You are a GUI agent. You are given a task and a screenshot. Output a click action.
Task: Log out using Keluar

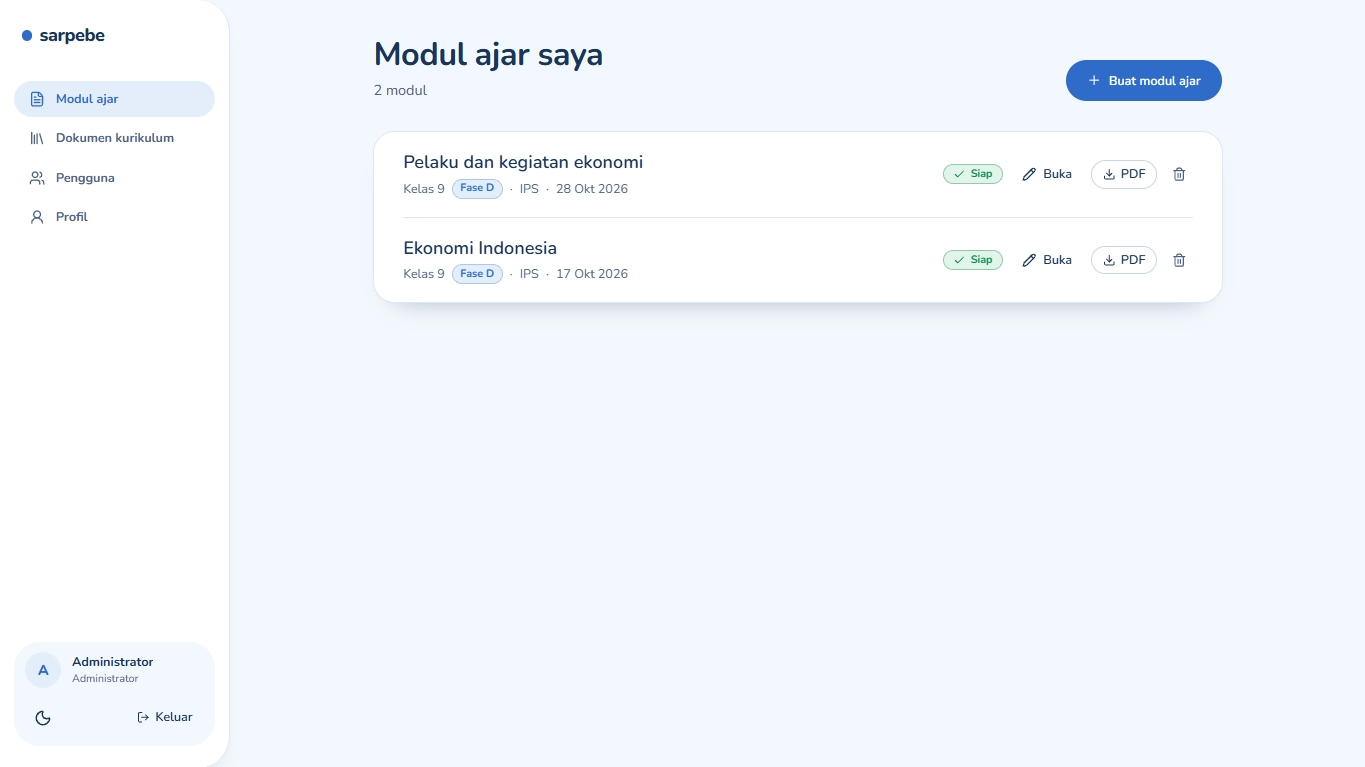tap(165, 717)
